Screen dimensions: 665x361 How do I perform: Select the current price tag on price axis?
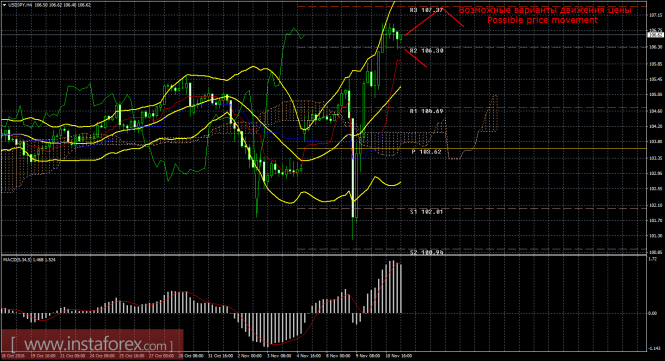click(656, 35)
